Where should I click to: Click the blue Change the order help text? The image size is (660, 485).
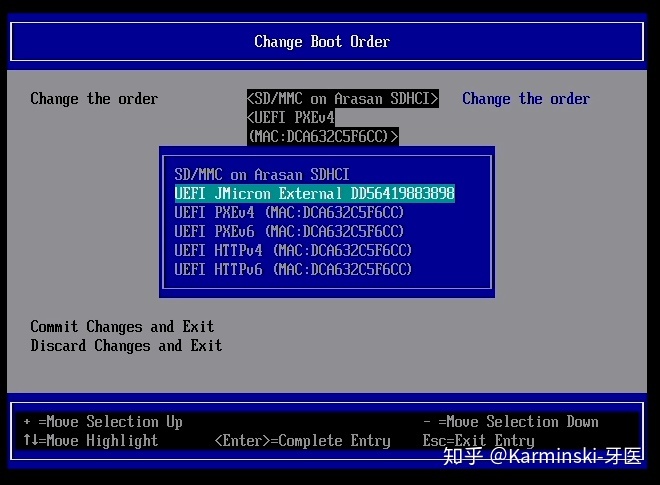tap(526, 99)
